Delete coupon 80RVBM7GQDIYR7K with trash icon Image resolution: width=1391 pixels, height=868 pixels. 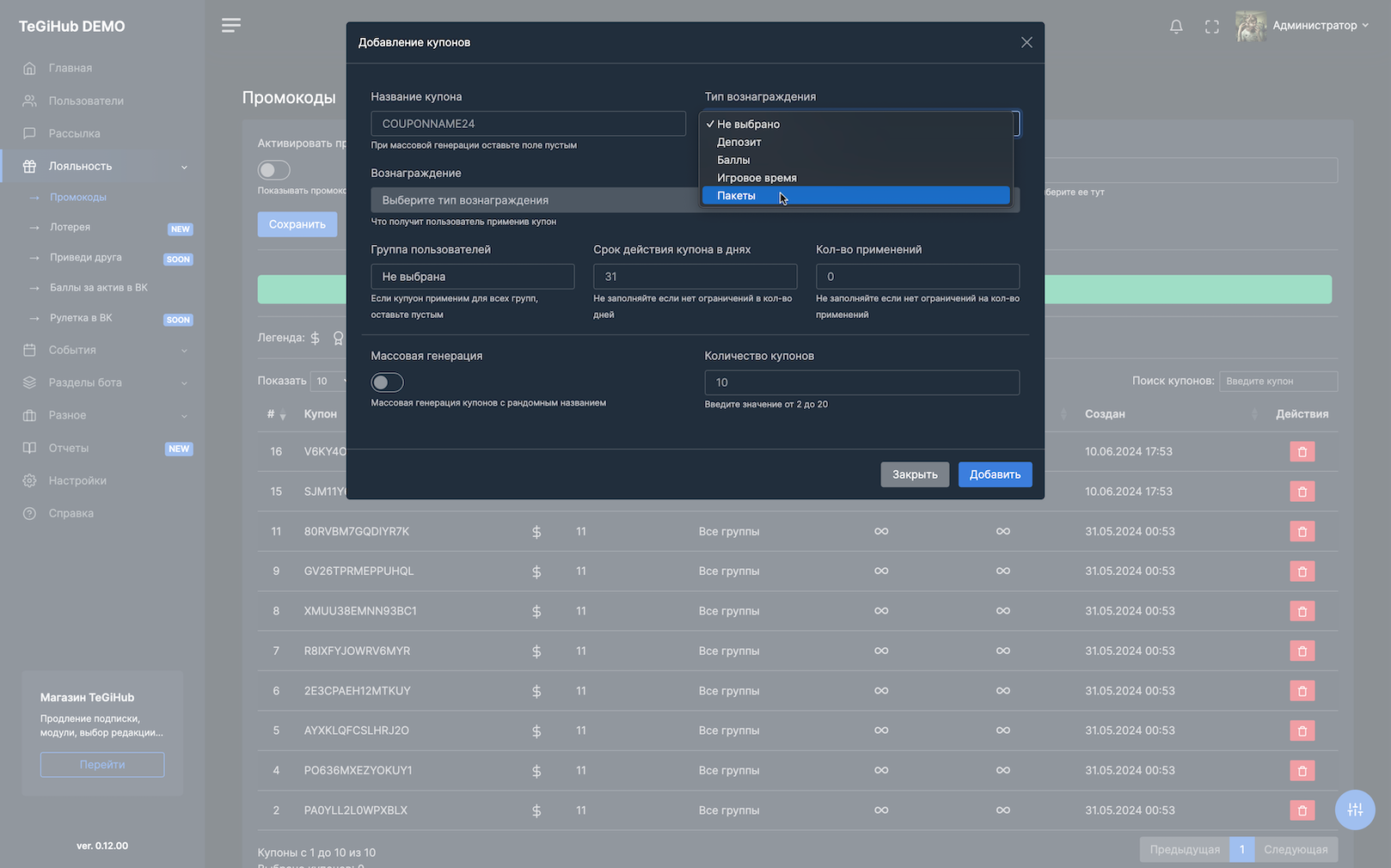tap(1302, 531)
